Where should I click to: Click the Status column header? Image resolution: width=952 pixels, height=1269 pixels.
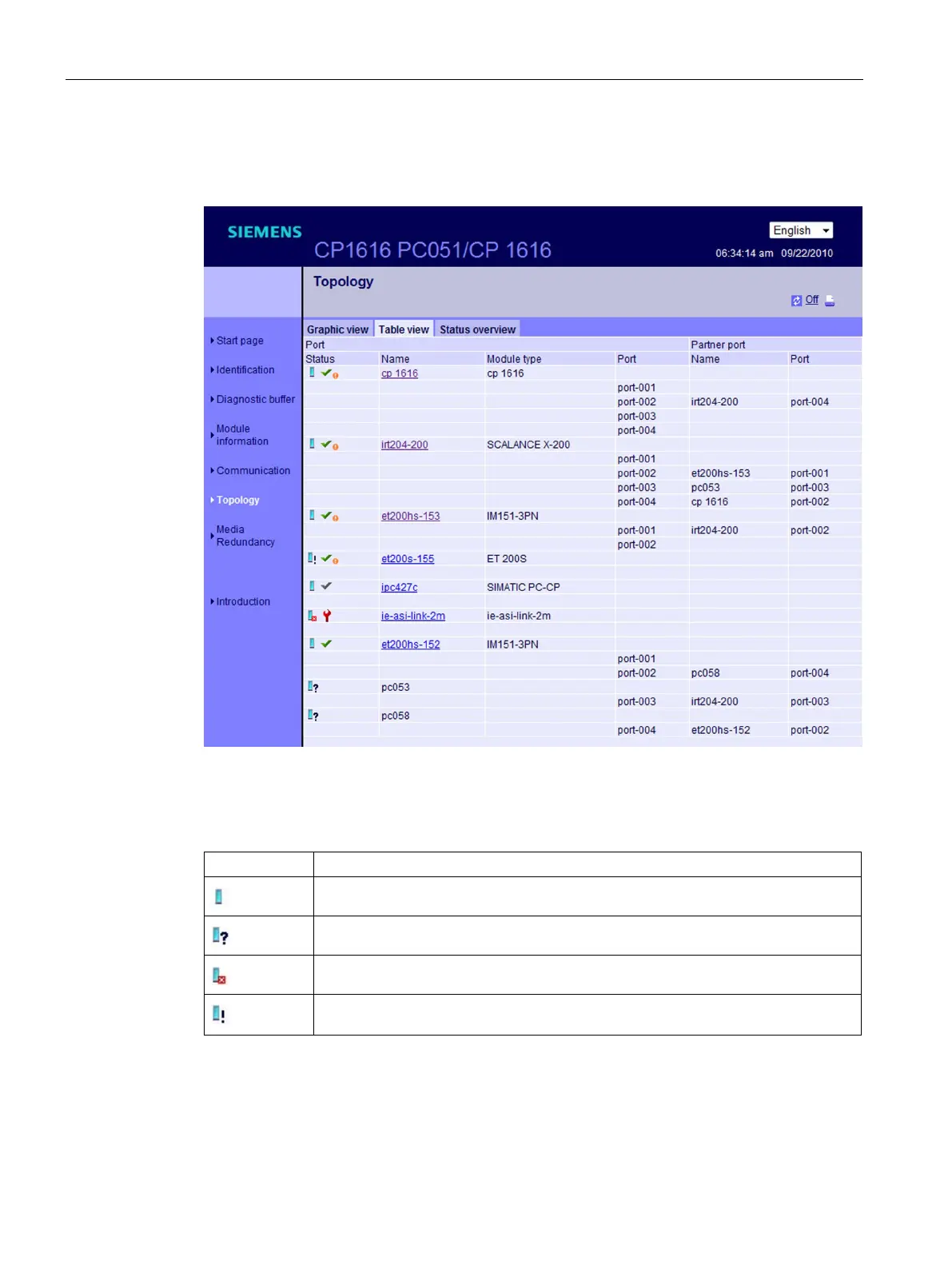click(x=320, y=359)
